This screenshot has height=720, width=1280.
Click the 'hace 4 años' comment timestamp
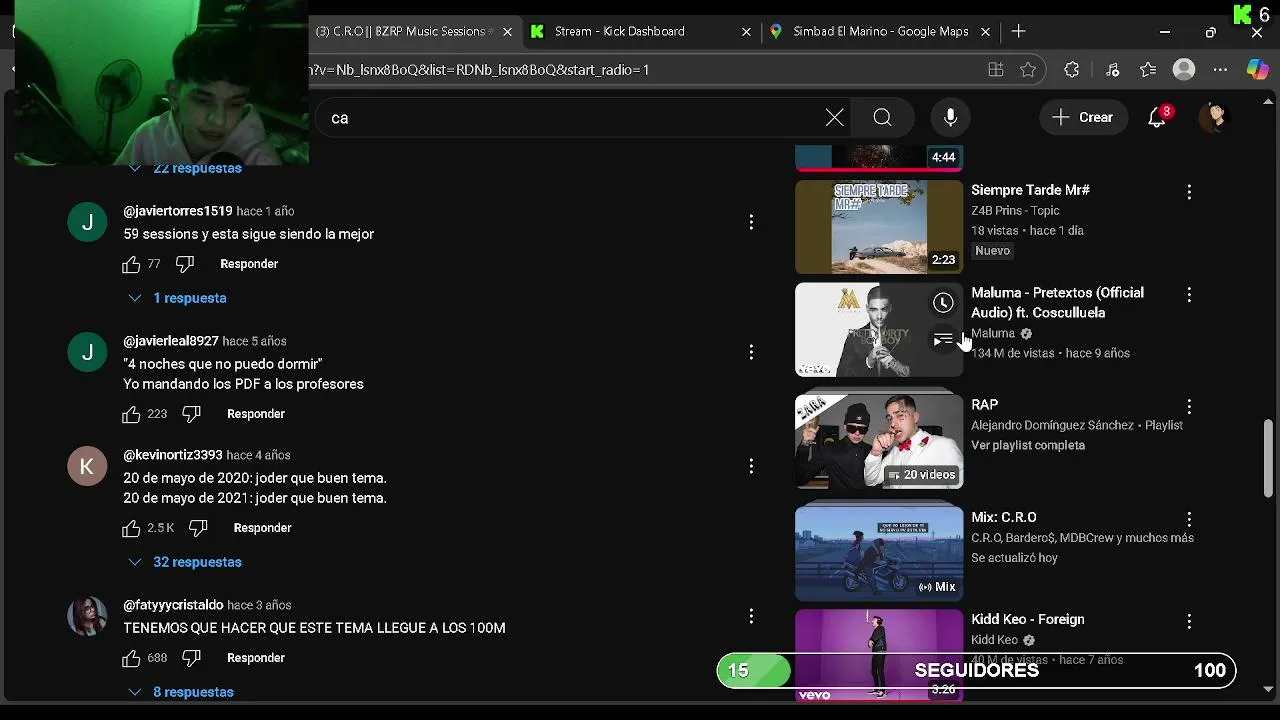pyautogui.click(x=258, y=455)
